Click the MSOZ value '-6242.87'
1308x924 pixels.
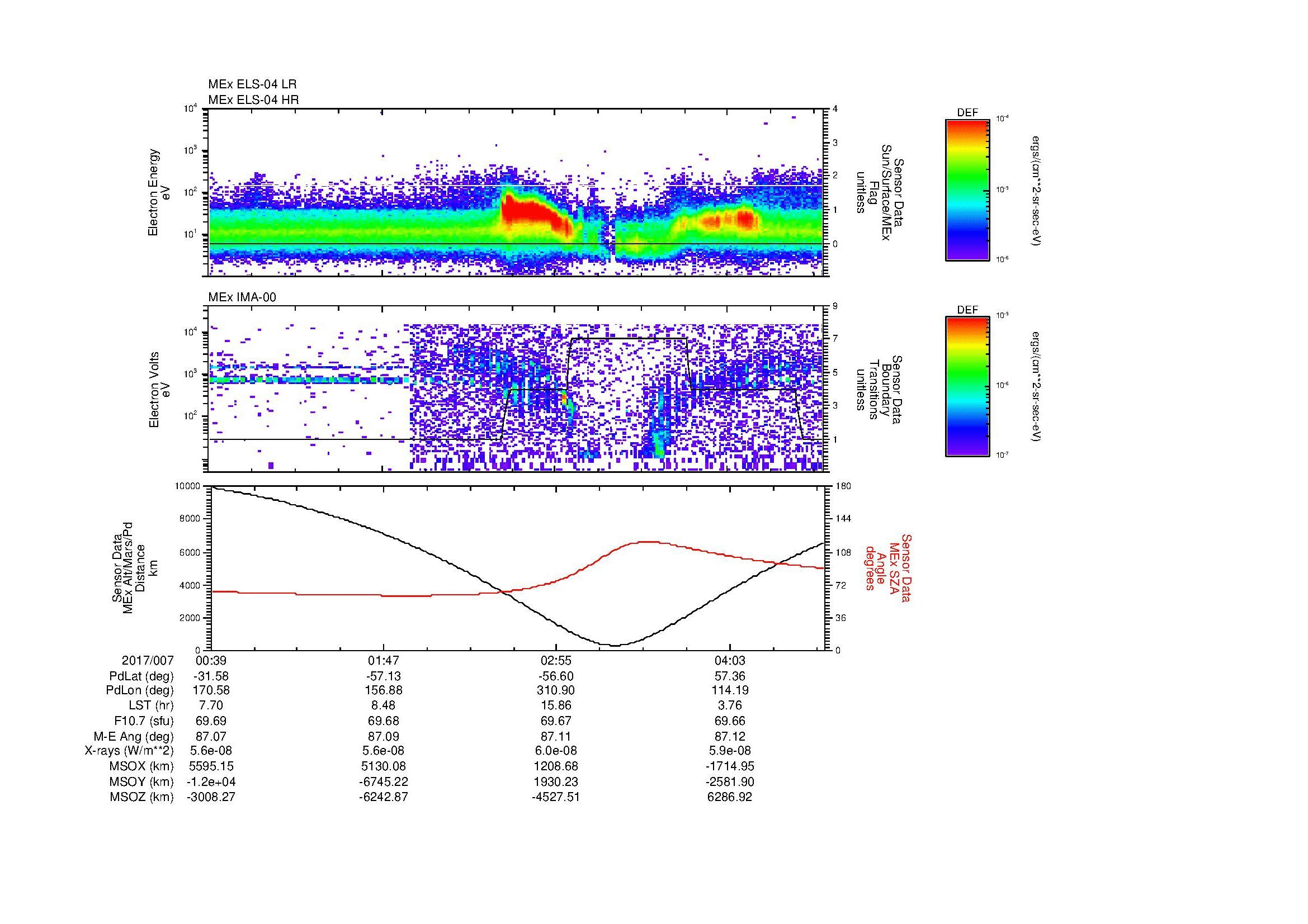click(384, 797)
